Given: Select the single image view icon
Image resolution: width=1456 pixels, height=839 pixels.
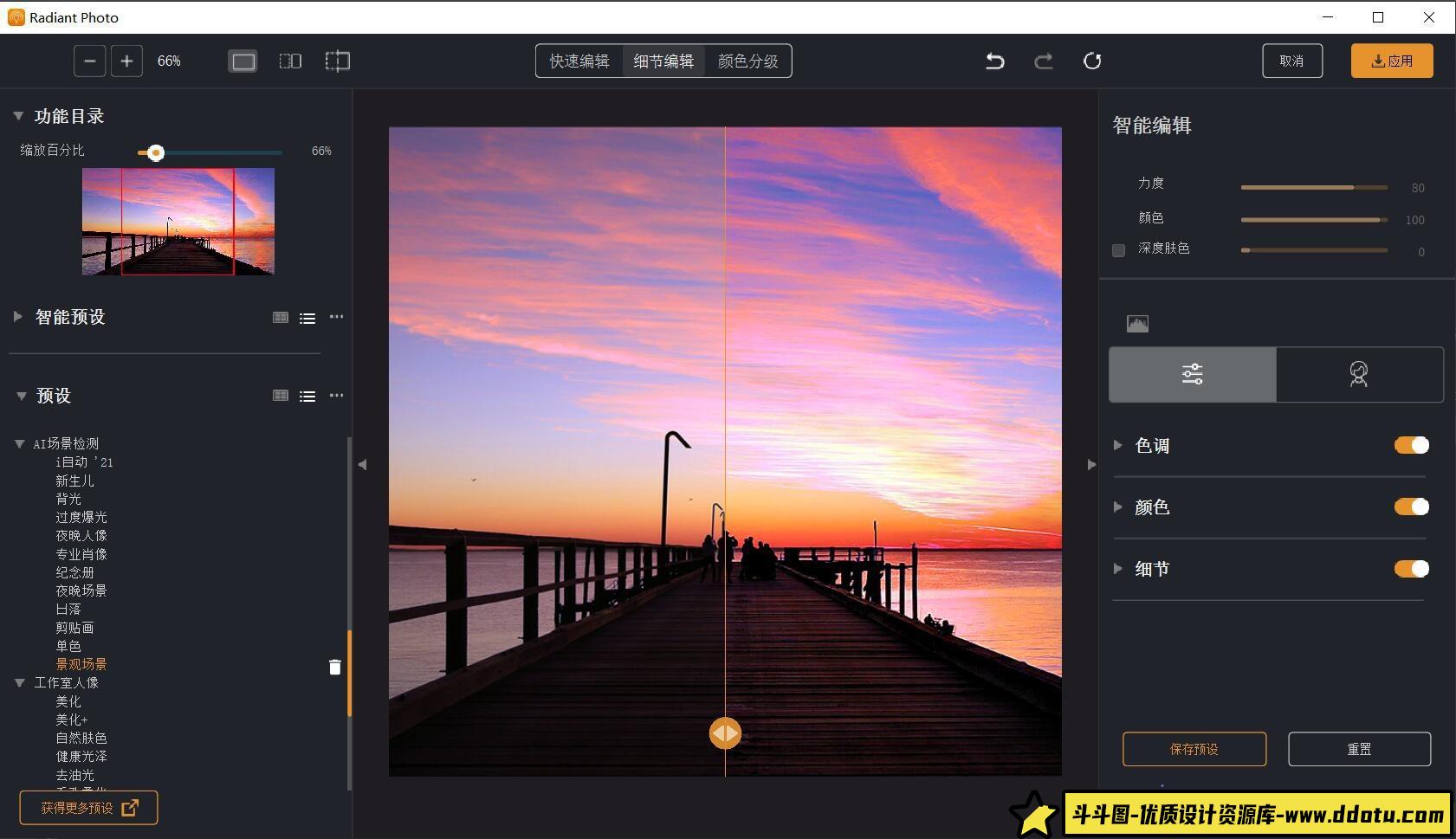Looking at the screenshot, I should [243, 61].
